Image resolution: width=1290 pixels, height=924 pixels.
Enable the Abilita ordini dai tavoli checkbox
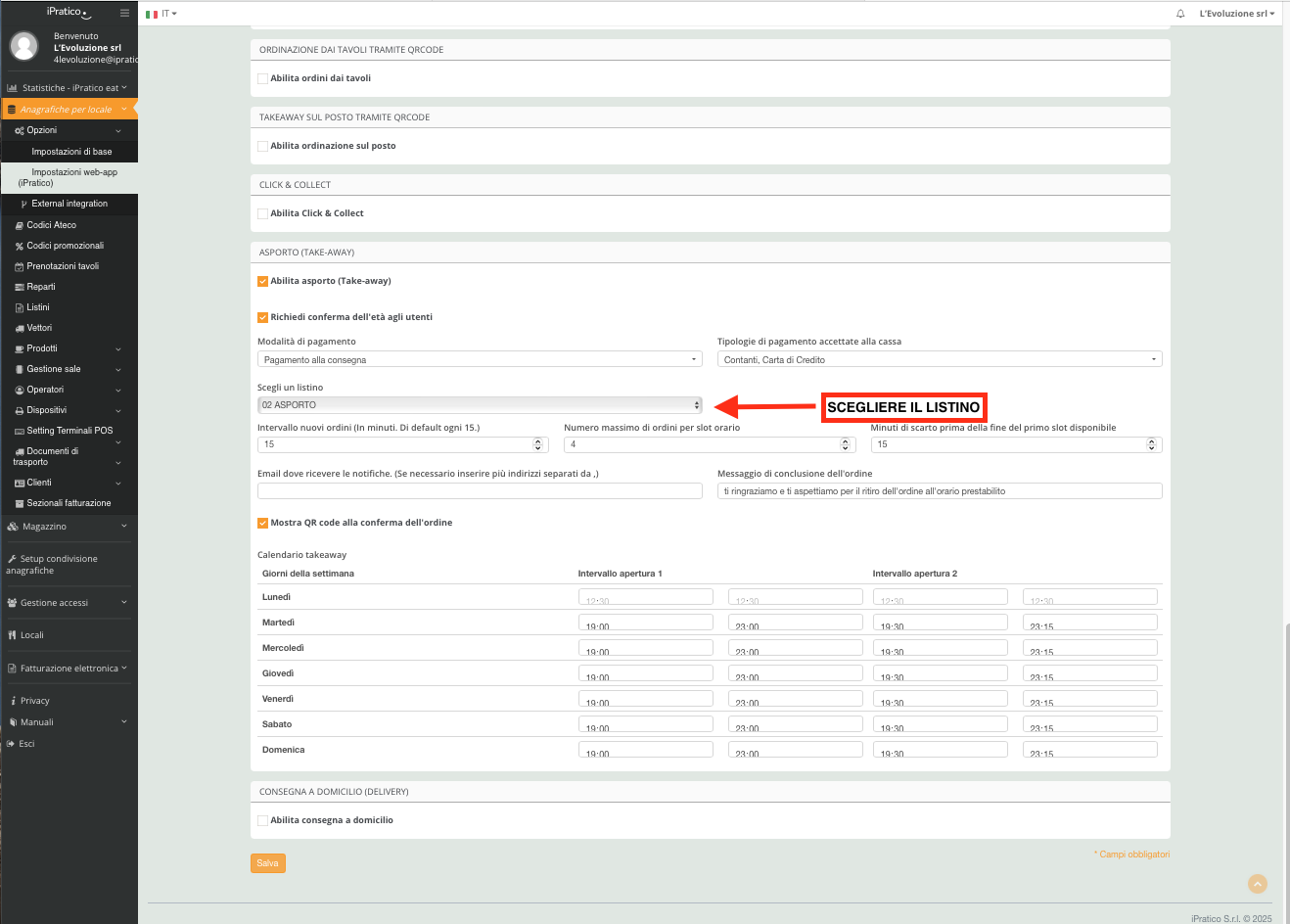[x=262, y=78]
